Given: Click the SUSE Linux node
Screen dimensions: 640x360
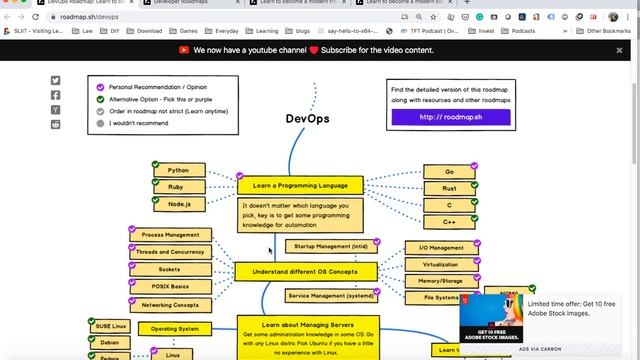Looking at the screenshot, I should pos(110,327).
